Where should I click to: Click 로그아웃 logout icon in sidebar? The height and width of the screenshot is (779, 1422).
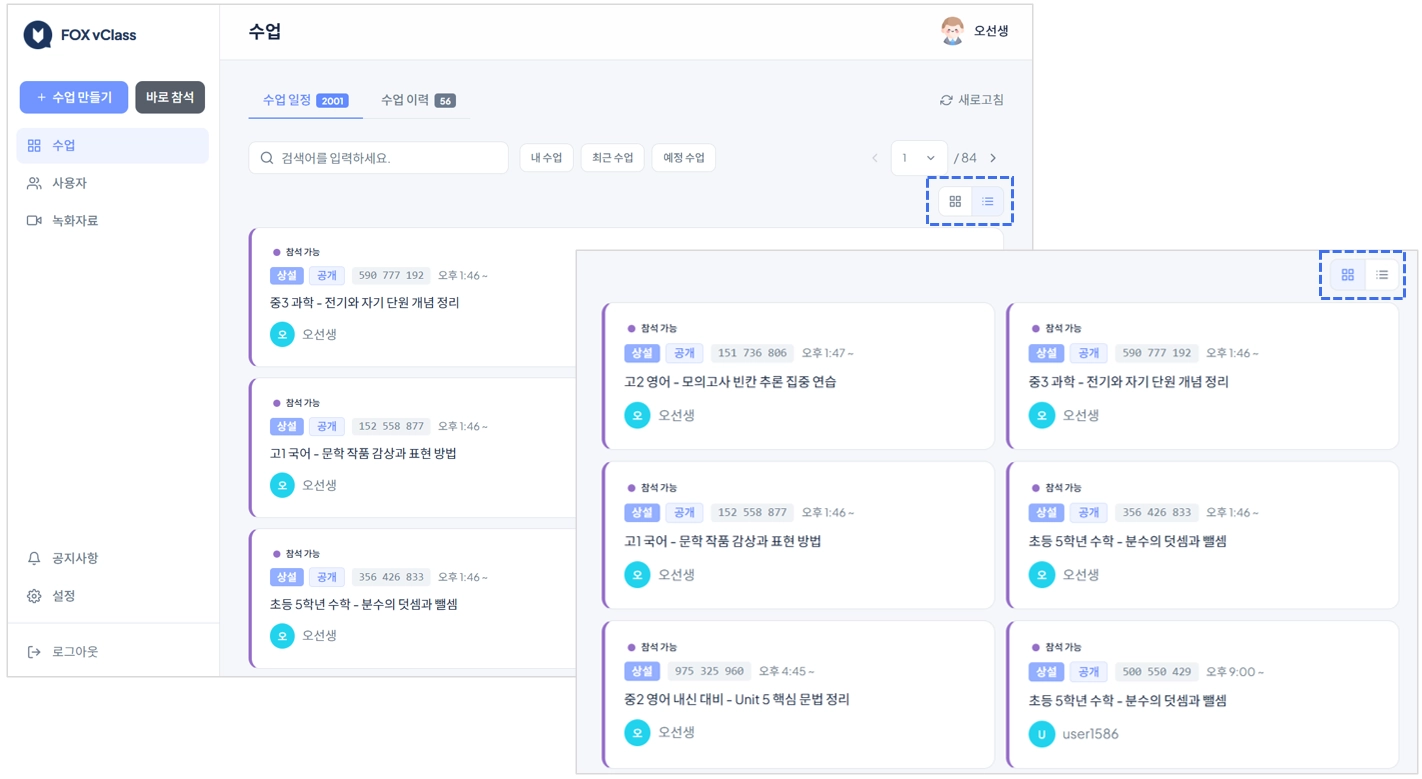pos(34,652)
